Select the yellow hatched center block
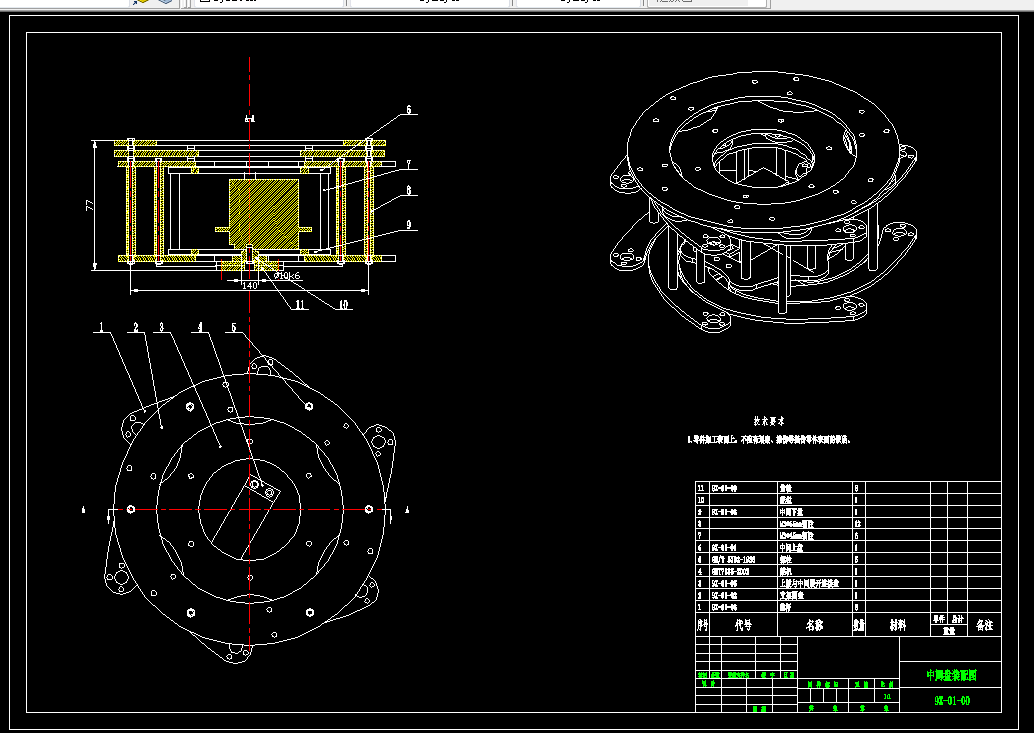The image size is (1034, 733). pos(264,212)
